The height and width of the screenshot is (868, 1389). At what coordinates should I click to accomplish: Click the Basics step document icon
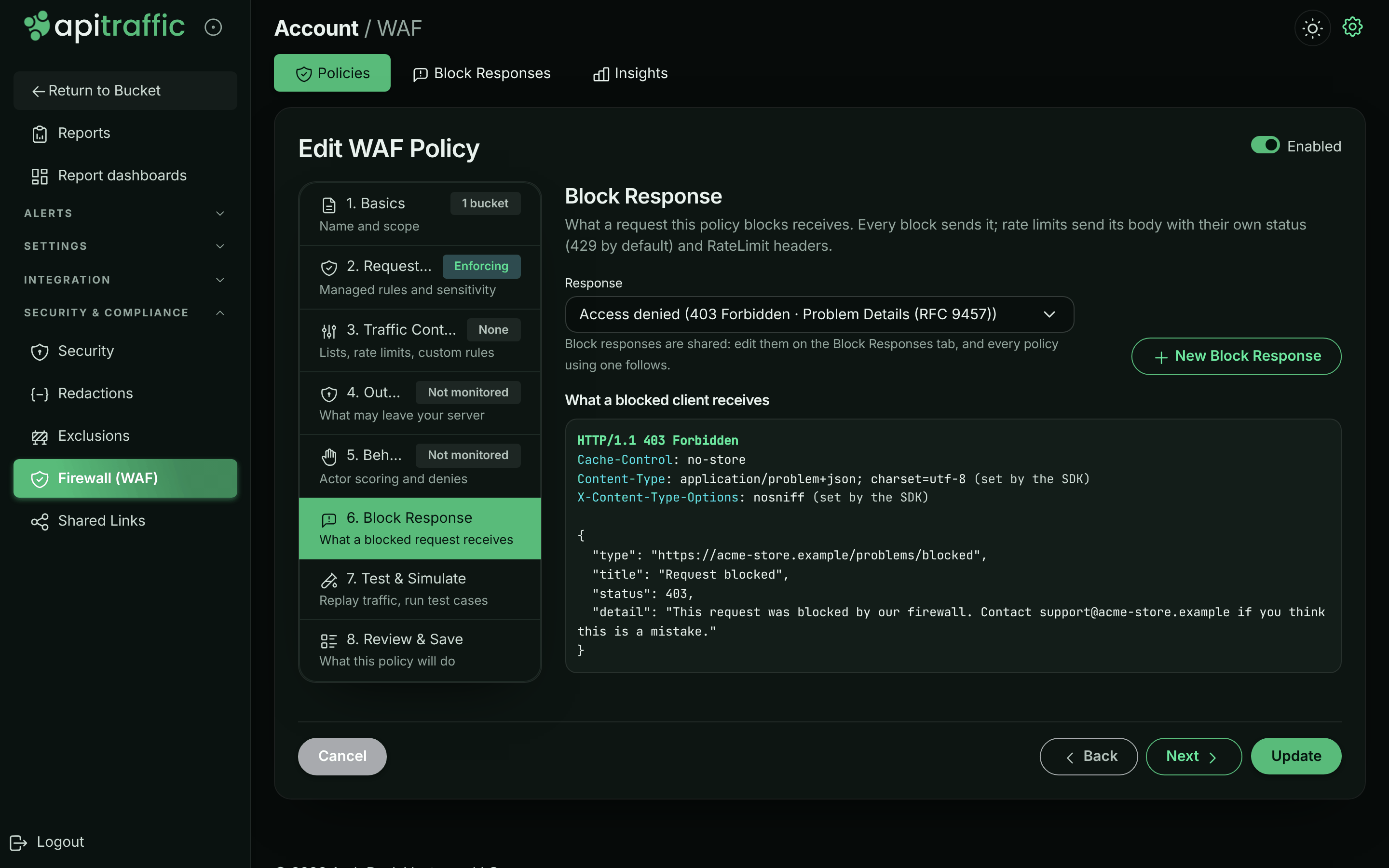coord(329,205)
